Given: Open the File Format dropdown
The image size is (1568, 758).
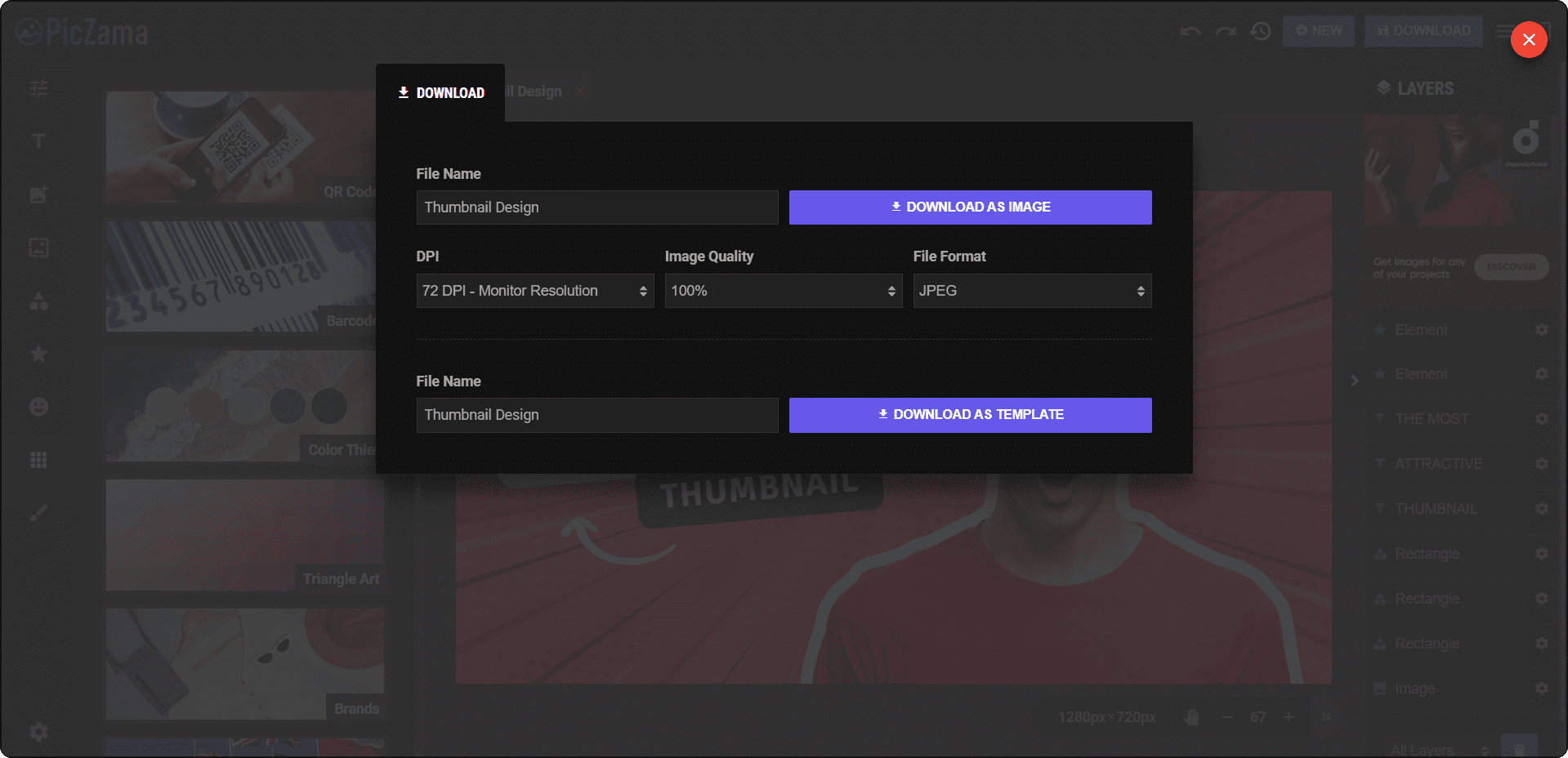Looking at the screenshot, I should tap(1032, 291).
